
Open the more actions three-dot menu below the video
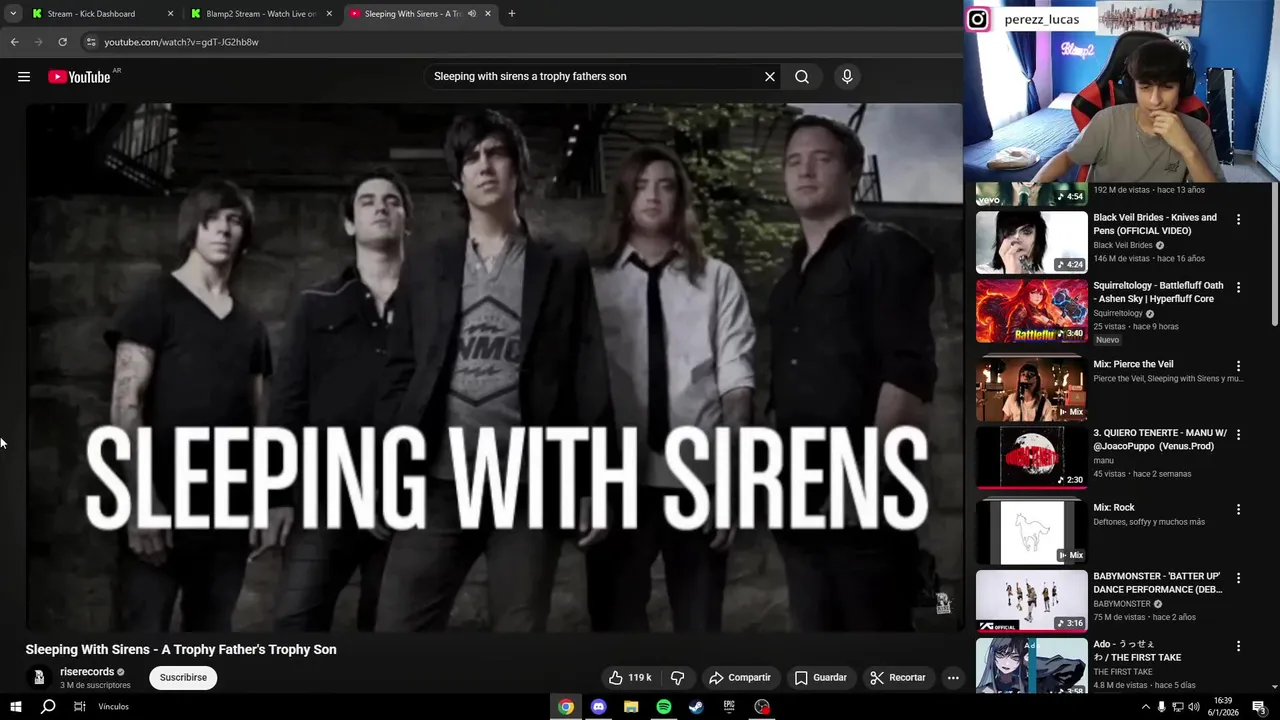pos(953,678)
